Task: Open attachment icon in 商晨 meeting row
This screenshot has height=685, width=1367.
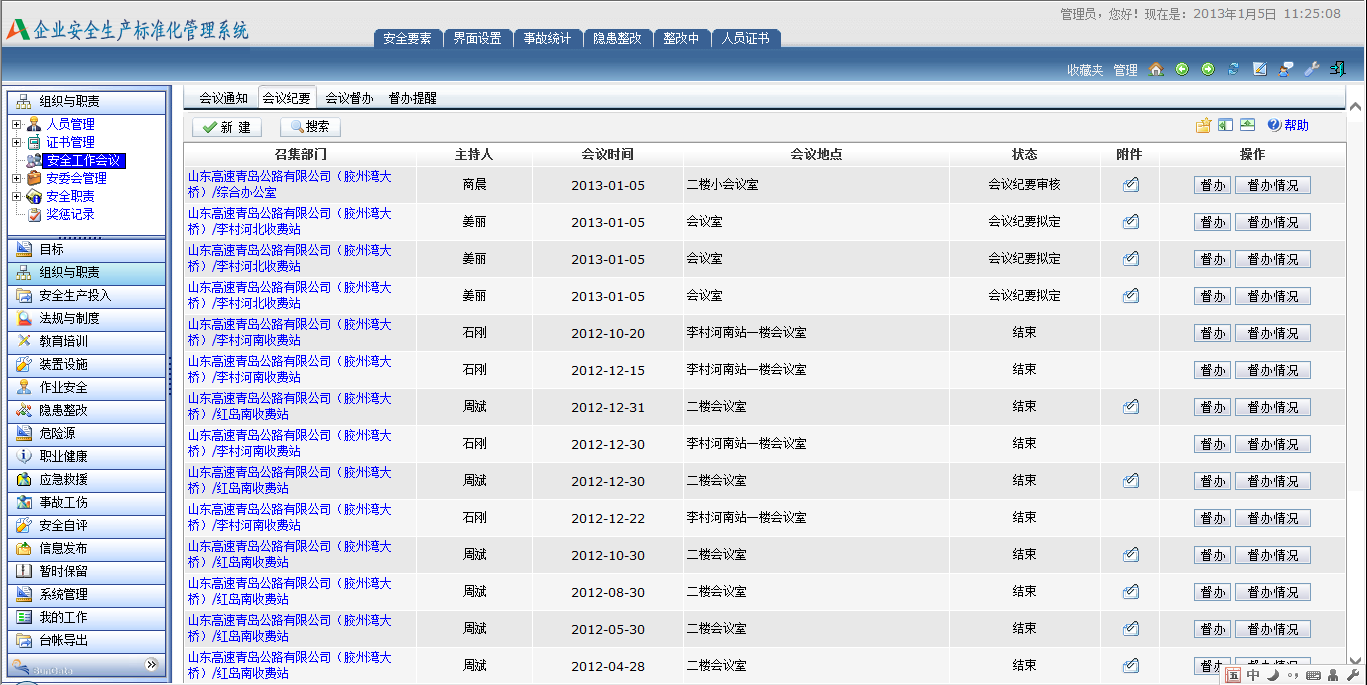Action: [x=1130, y=185]
